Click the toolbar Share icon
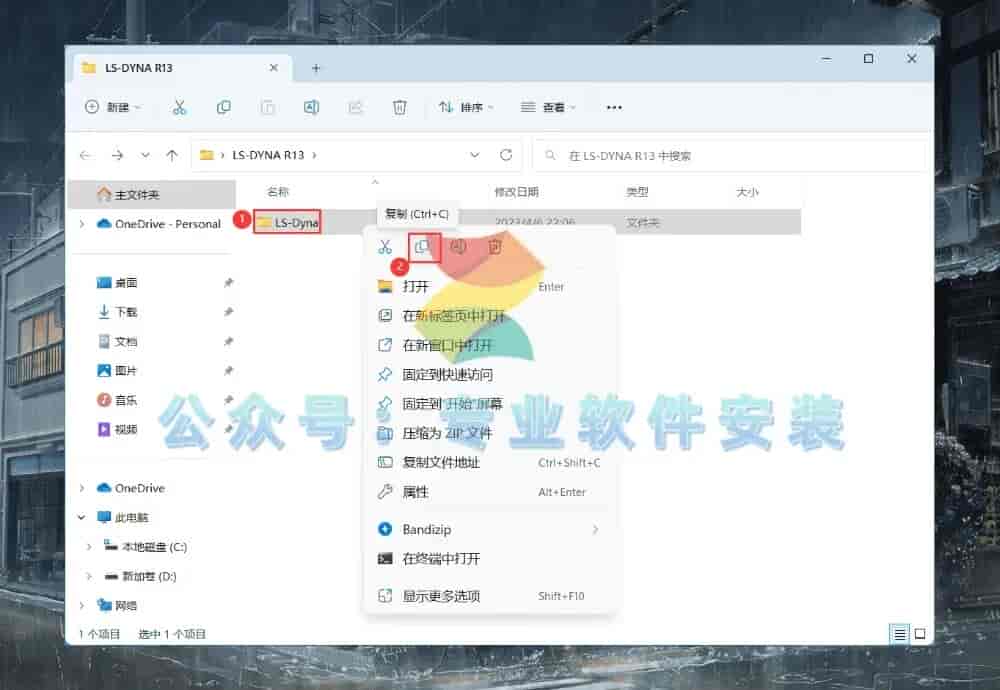This screenshot has width=1000, height=690. 355,107
